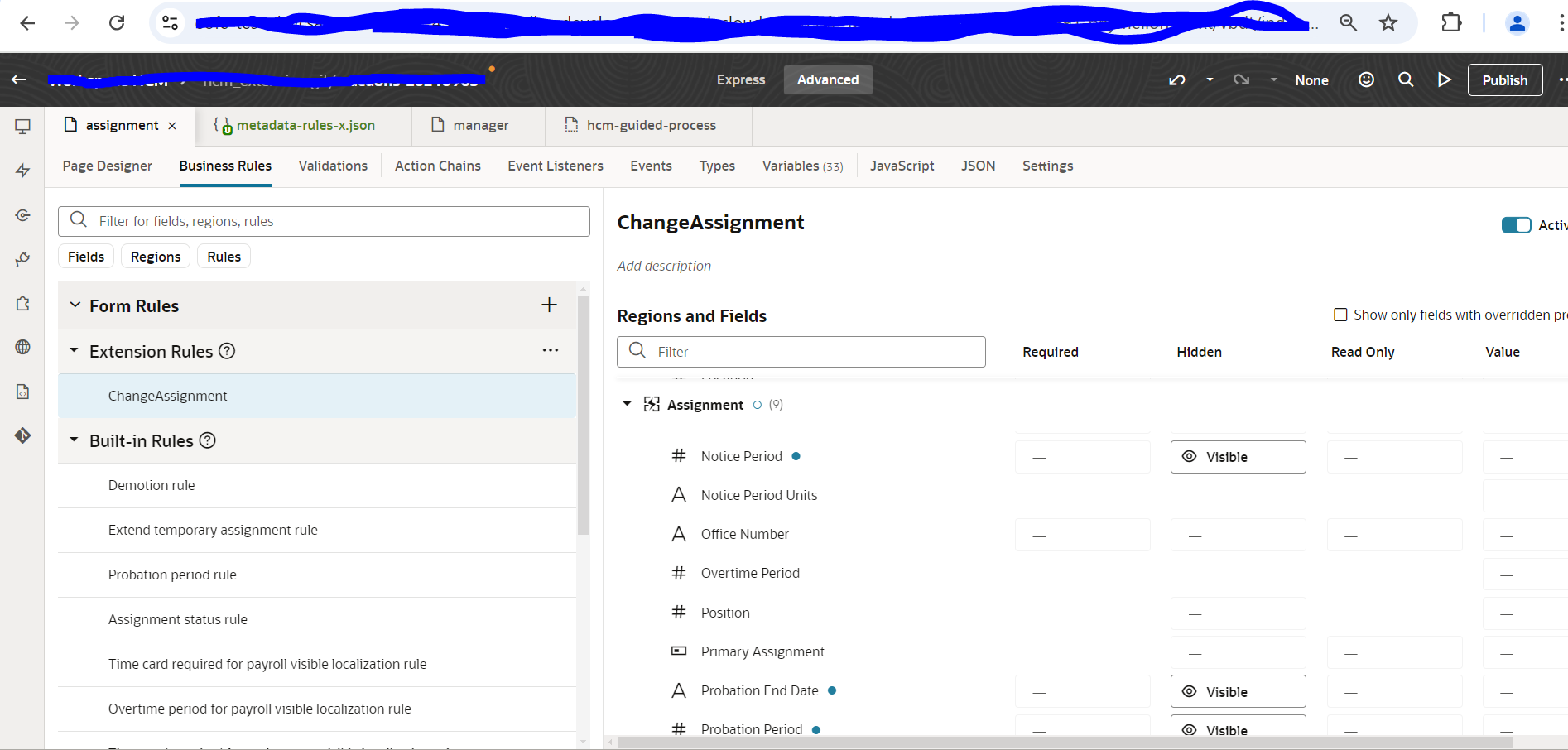Check 'Show only fields with overridden' checkbox
Image resolution: width=1568 pixels, height=750 pixels.
(x=1341, y=315)
